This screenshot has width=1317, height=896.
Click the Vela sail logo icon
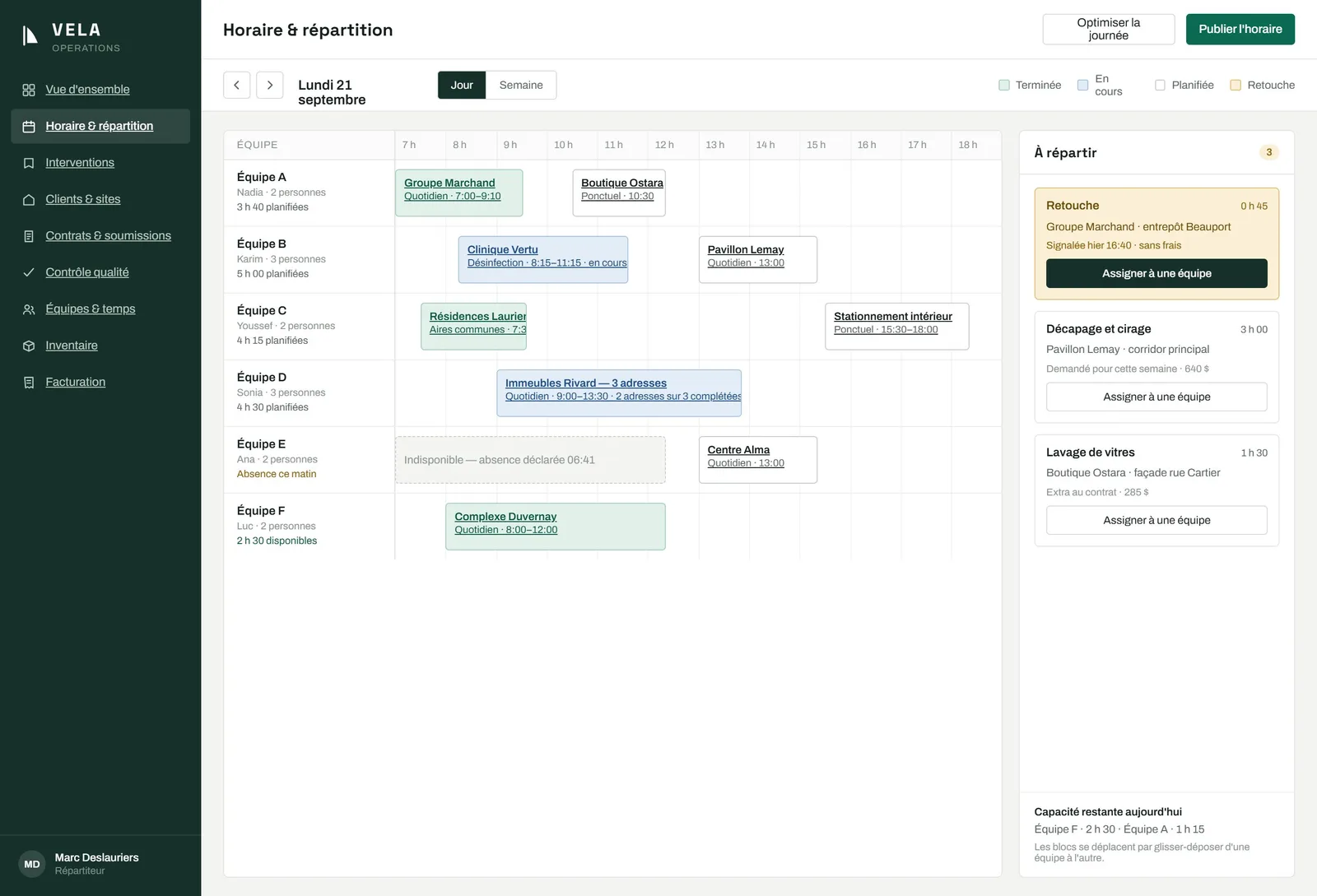30,35
